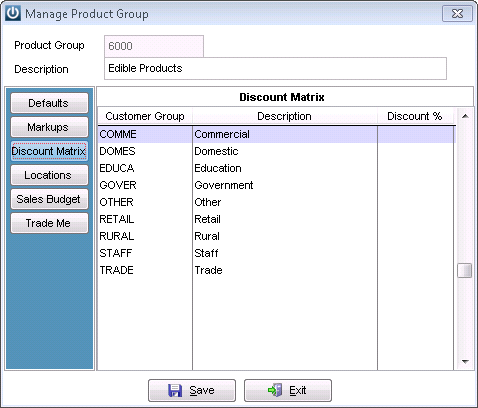Open the Trade Me section
Viewport: 478px width, 408px height.
point(49,223)
